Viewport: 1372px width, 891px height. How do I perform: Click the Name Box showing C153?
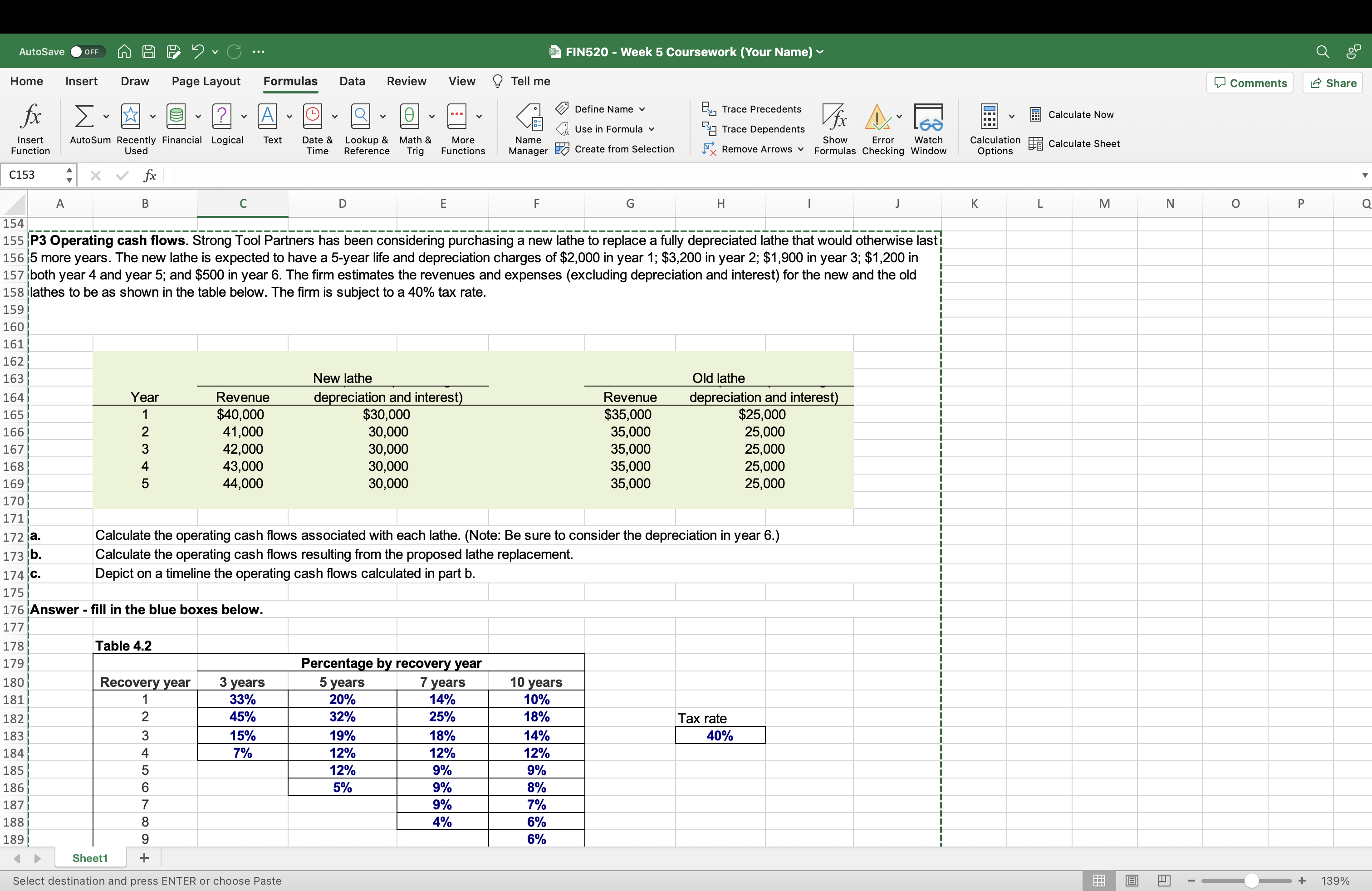[33, 175]
